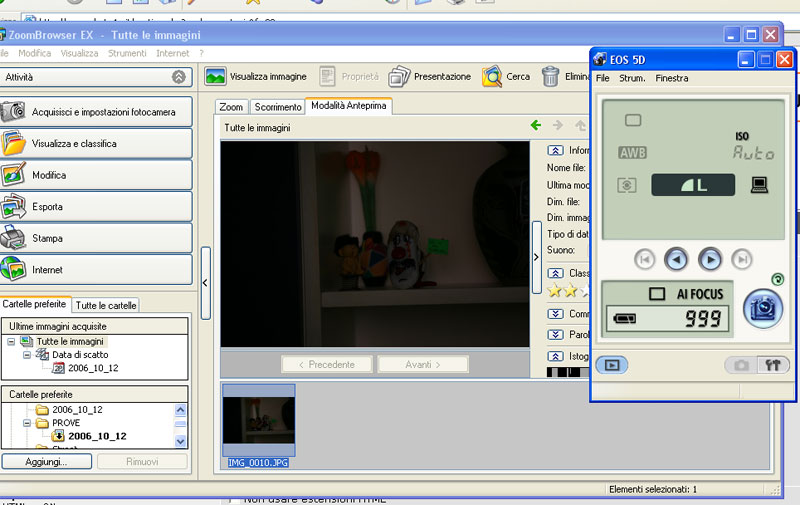Click image quality L indicator in EOS 5D

(x=693, y=185)
